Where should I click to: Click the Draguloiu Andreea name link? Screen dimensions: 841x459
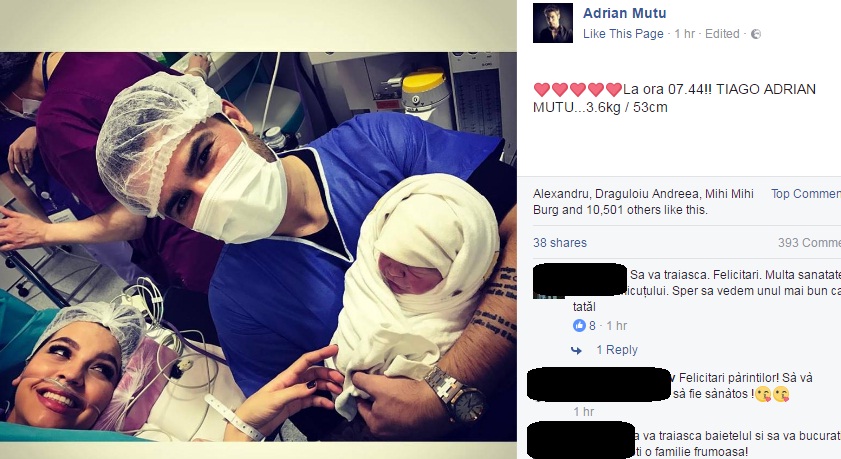(x=647, y=194)
